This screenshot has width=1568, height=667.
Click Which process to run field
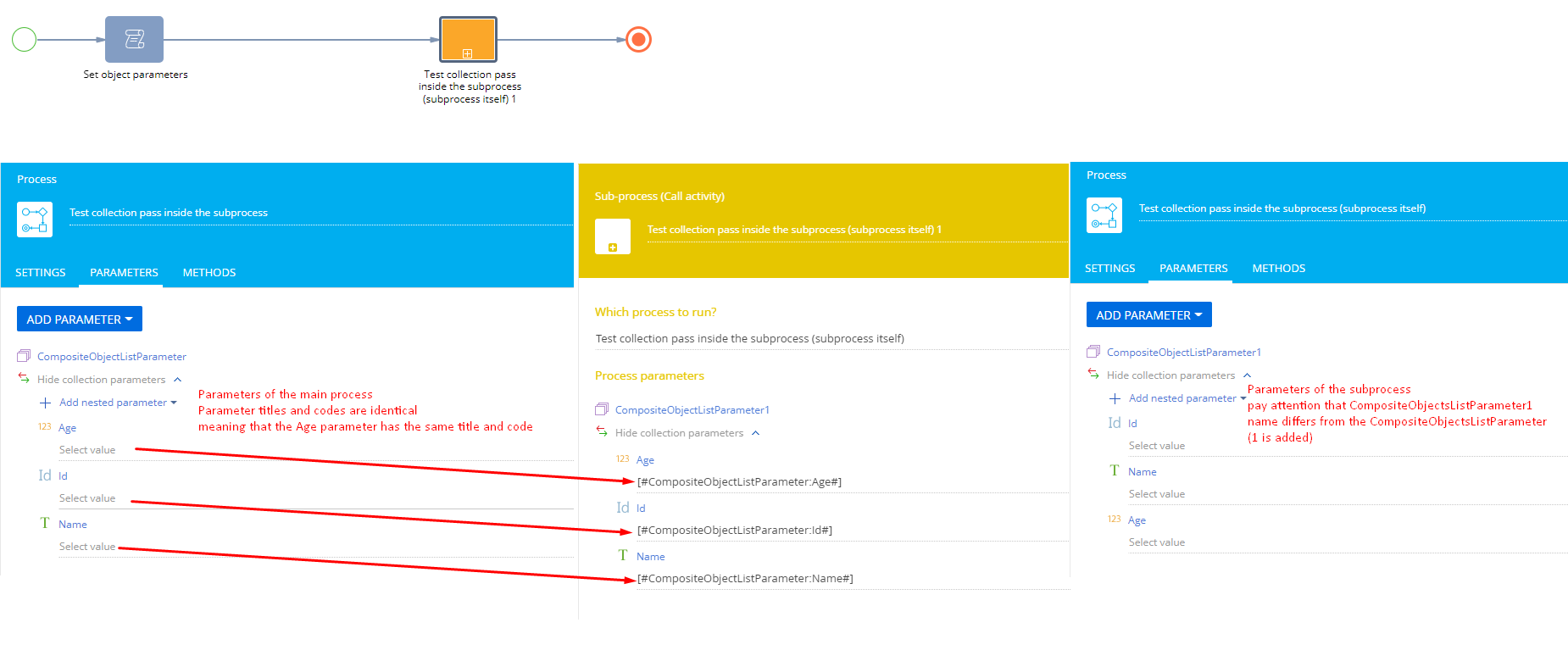pyautogui.click(x=831, y=339)
